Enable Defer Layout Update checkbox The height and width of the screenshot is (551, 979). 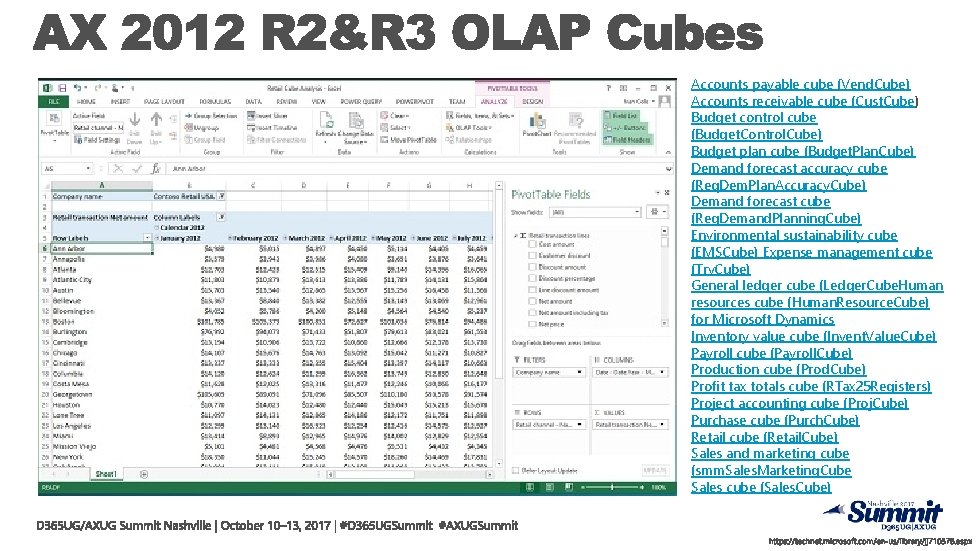click(516, 471)
